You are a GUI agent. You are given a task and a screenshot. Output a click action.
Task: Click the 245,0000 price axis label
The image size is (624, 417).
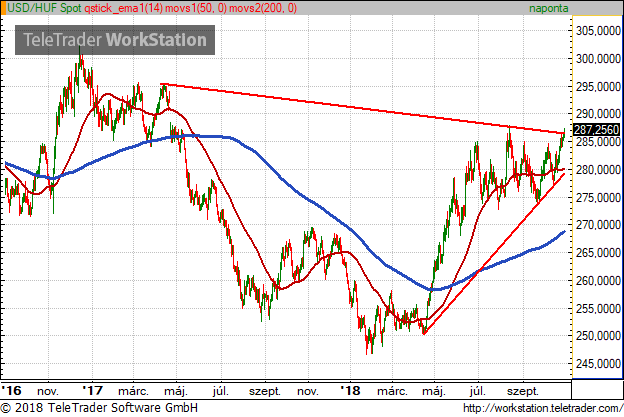(598, 364)
